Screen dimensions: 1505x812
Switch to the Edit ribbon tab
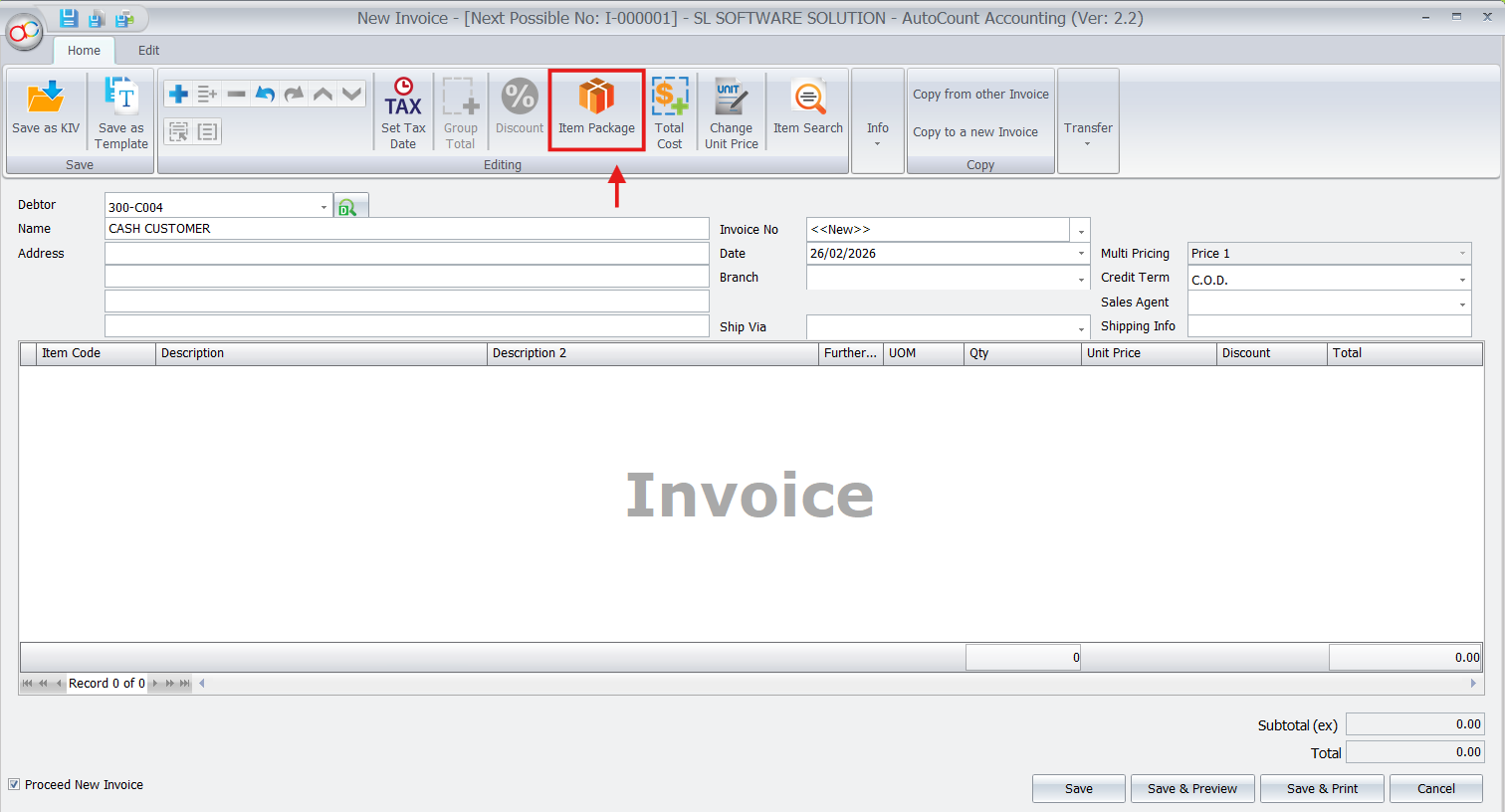(x=148, y=51)
